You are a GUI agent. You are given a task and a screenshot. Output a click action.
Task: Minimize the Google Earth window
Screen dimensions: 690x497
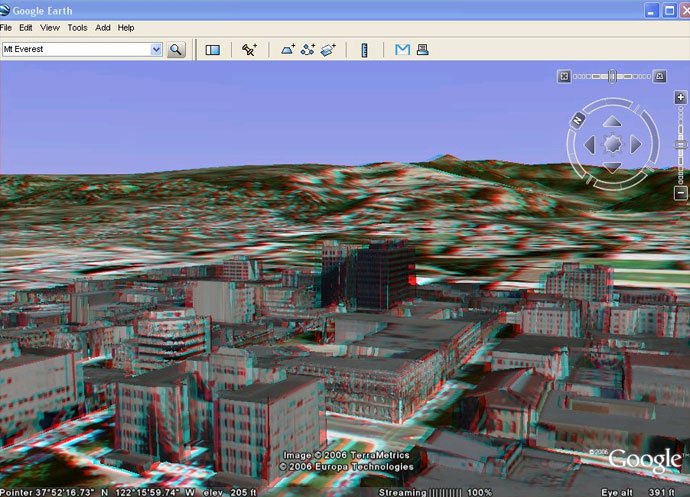pos(651,11)
